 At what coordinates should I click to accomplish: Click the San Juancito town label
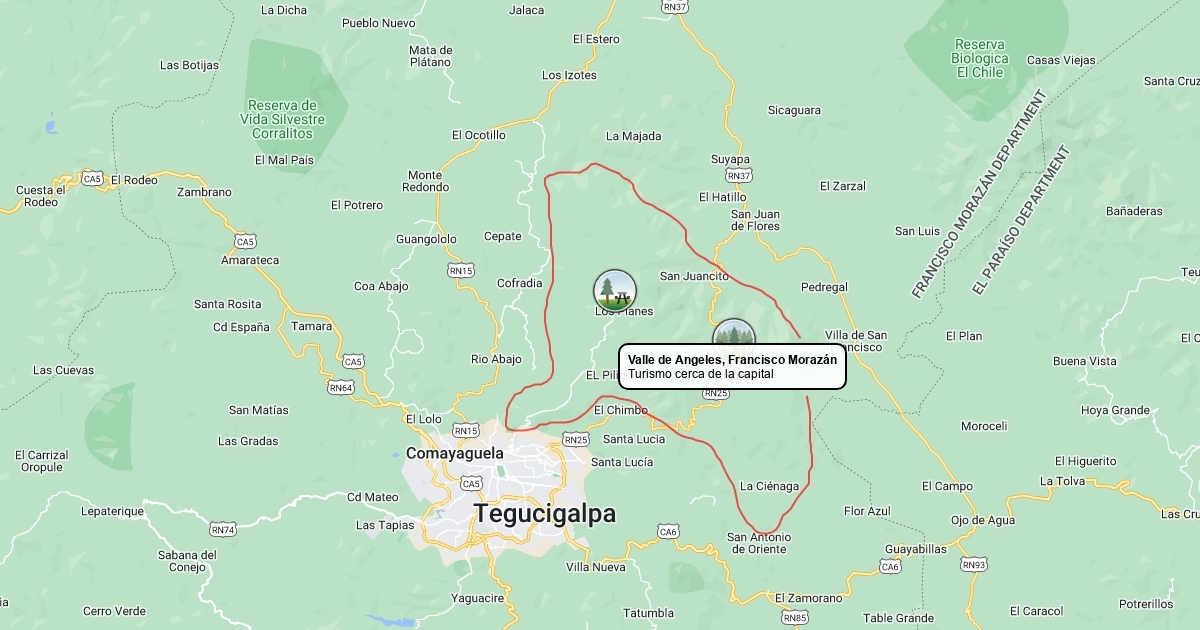[694, 276]
